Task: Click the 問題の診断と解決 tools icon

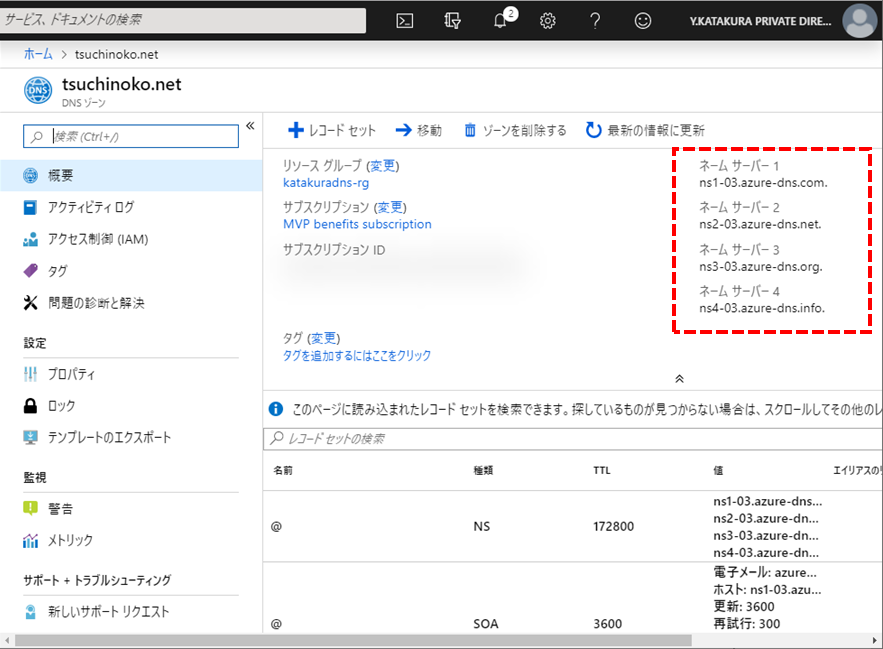Action: coord(30,303)
